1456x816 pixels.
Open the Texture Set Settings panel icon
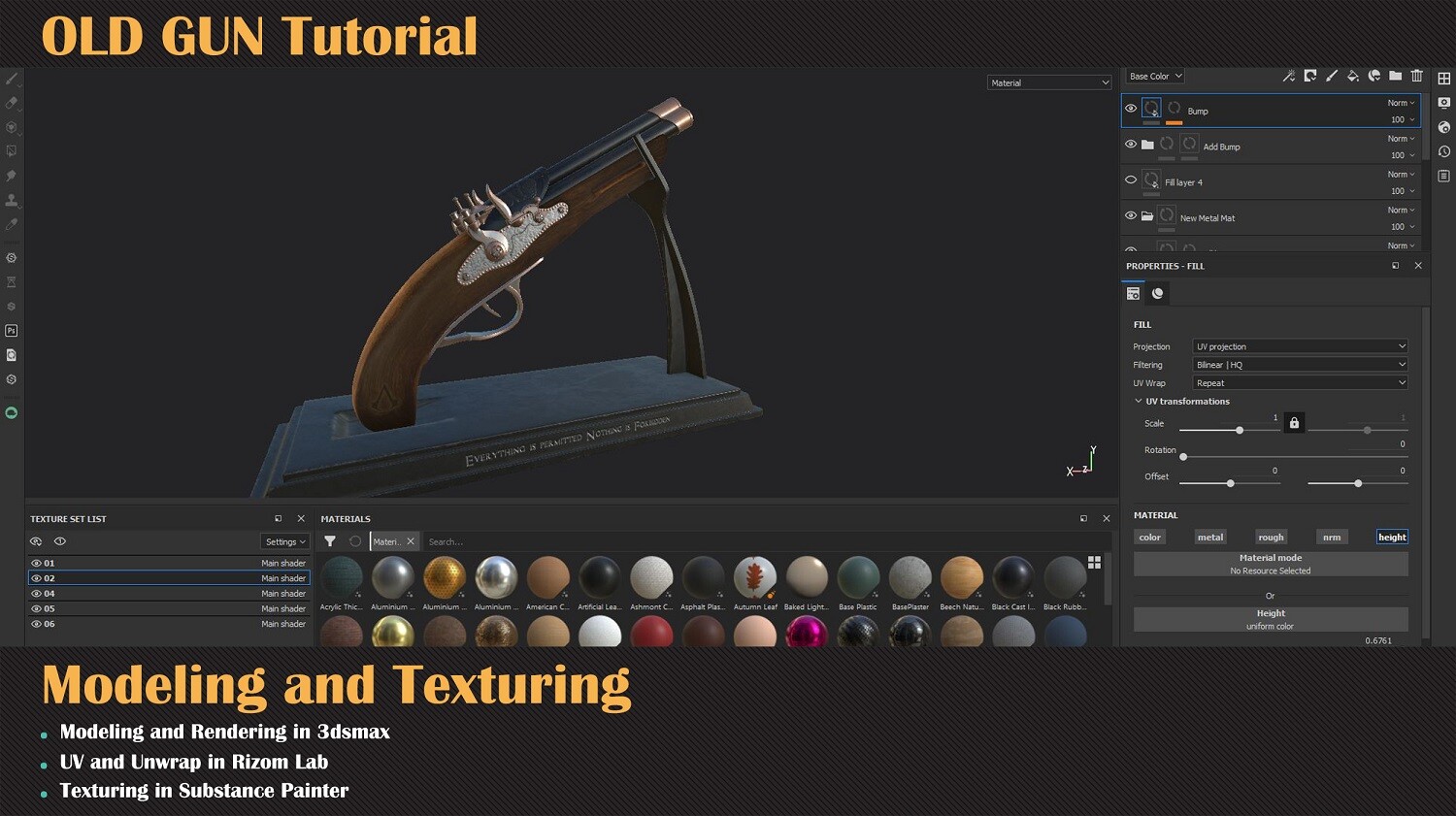pos(1444,79)
